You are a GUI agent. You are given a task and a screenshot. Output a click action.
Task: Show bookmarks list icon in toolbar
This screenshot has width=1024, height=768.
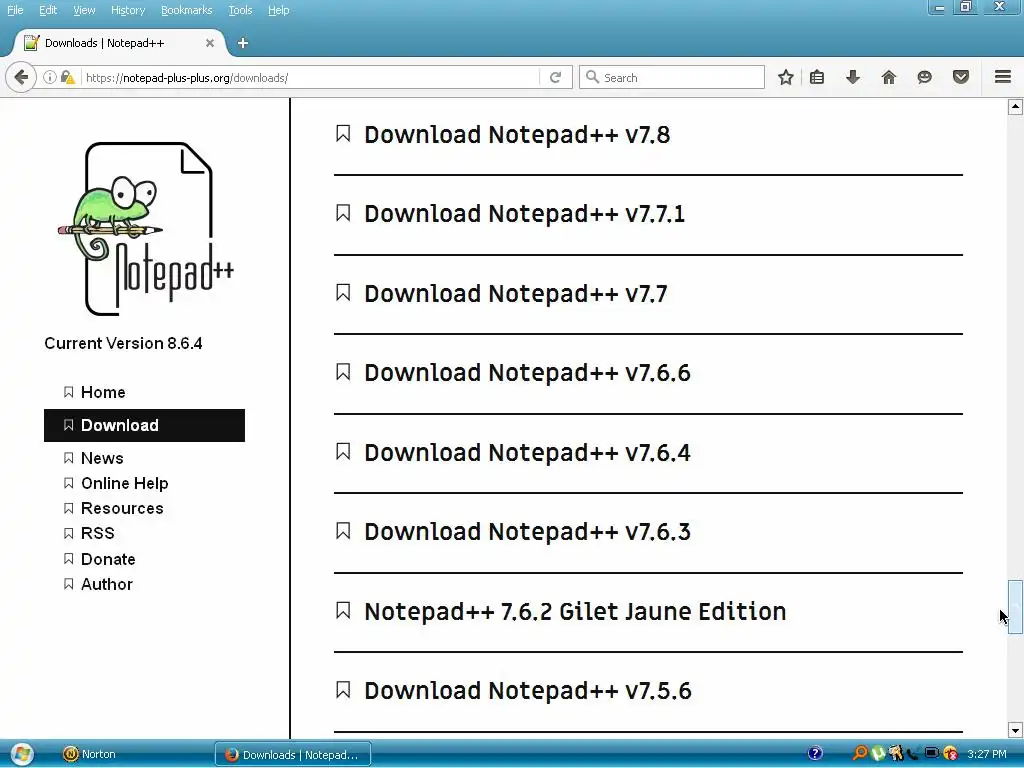pyautogui.click(x=817, y=78)
